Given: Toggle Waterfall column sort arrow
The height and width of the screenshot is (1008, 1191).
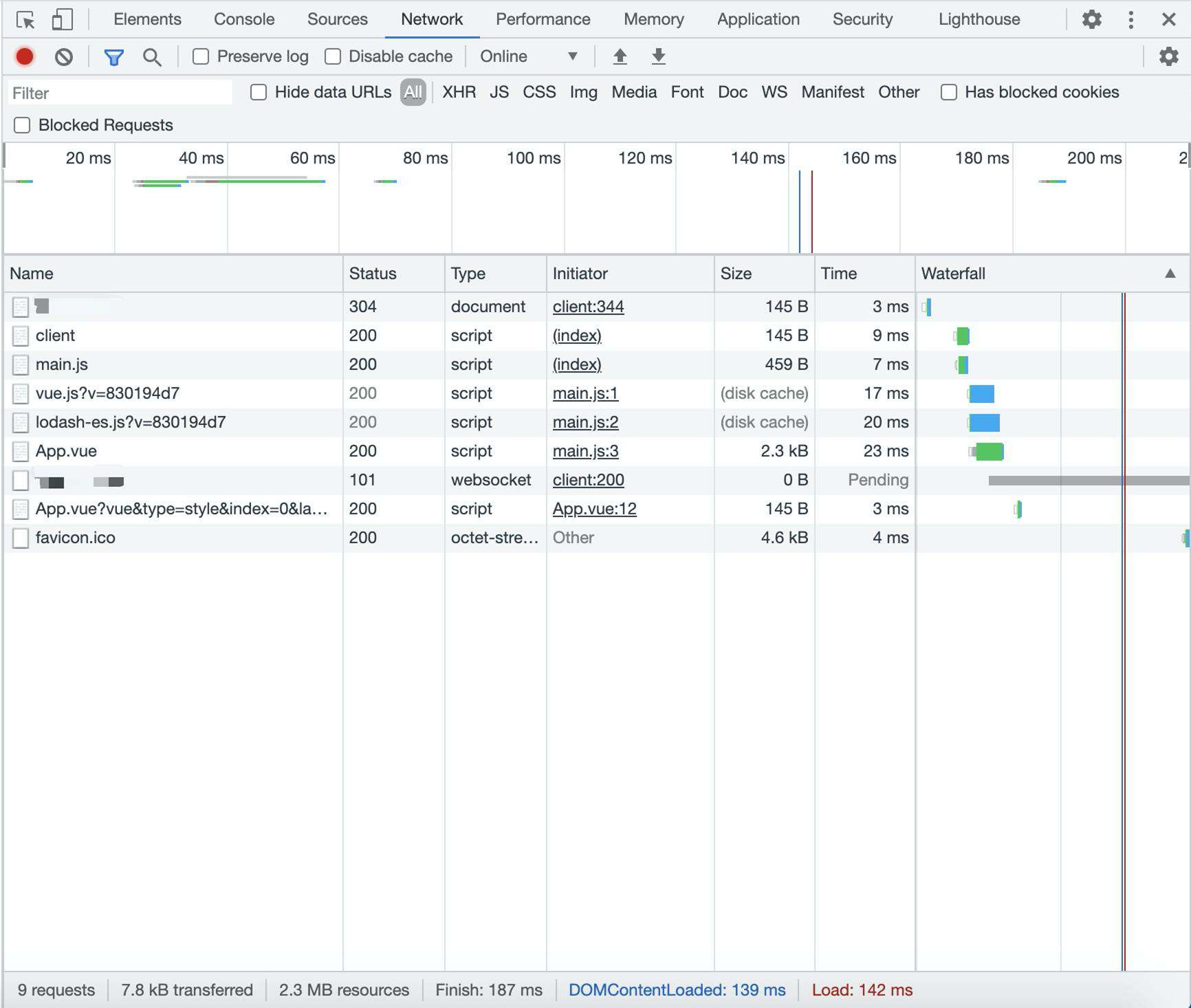Looking at the screenshot, I should coord(1170,274).
